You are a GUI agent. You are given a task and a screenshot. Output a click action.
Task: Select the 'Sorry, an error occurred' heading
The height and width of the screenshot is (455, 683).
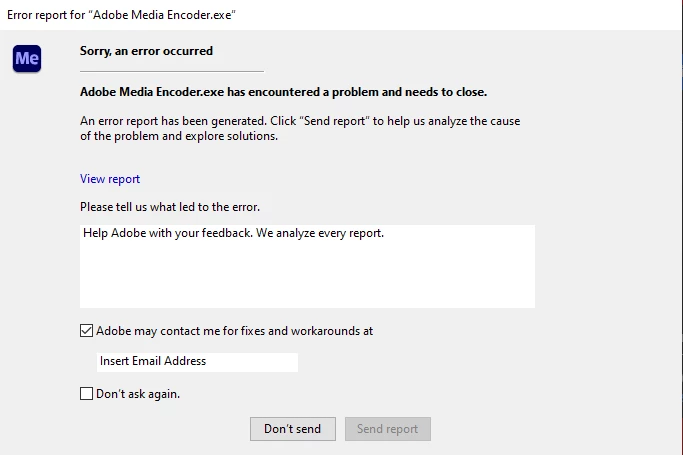[x=146, y=51]
